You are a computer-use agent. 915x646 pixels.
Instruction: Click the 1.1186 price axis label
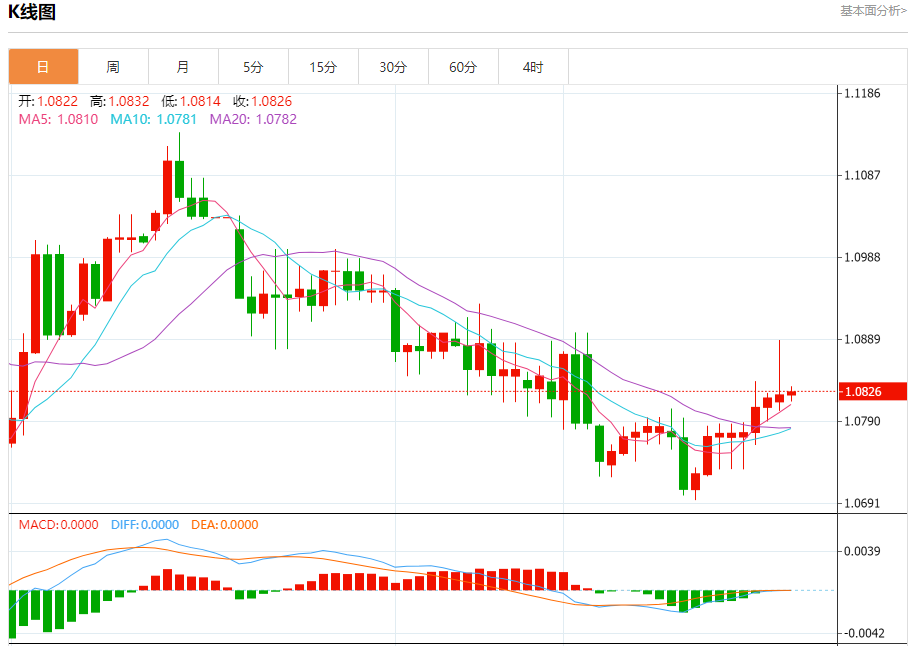(862, 93)
